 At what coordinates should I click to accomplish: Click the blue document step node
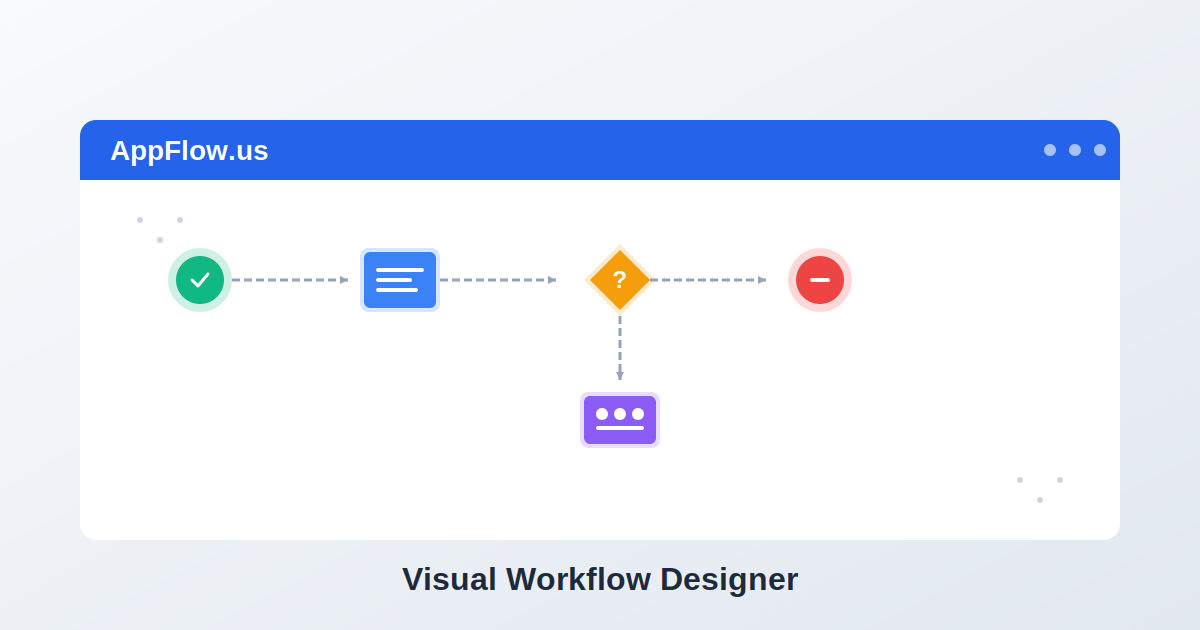[400, 280]
